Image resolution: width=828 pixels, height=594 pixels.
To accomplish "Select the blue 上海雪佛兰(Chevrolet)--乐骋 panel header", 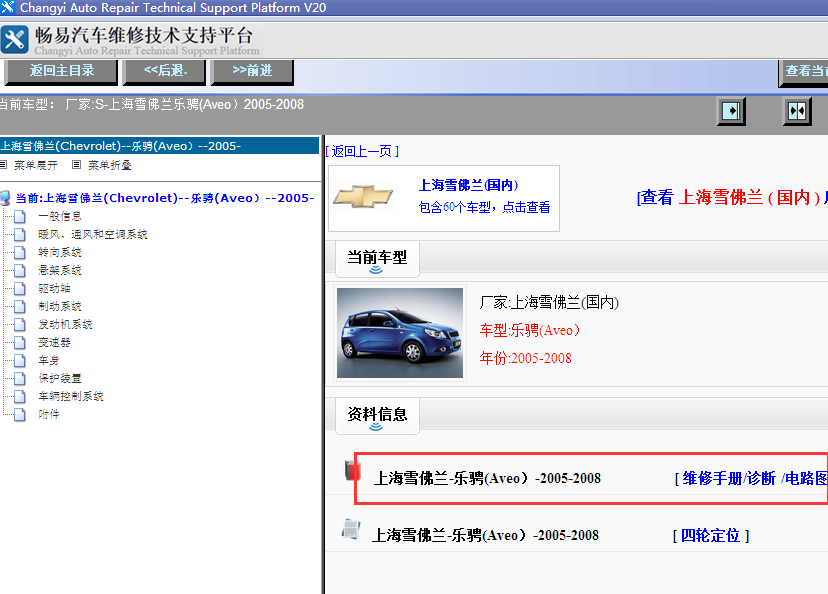I will pyautogui.click(x=159, y=146).
